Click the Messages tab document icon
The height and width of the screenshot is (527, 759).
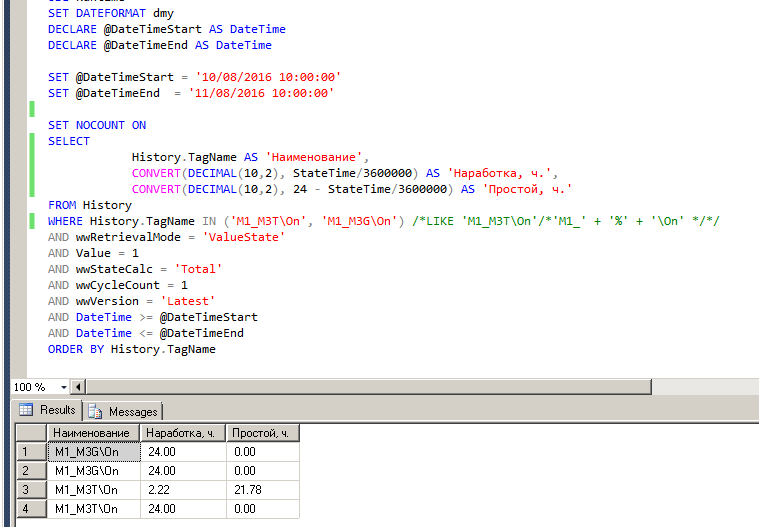coord(96,411)
